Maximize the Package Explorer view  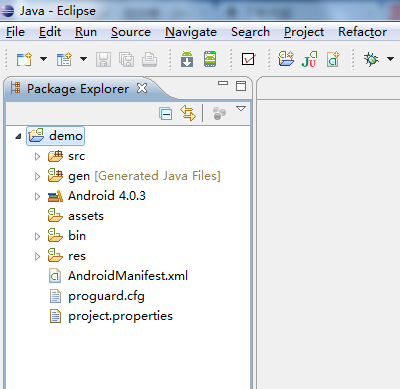241,86
